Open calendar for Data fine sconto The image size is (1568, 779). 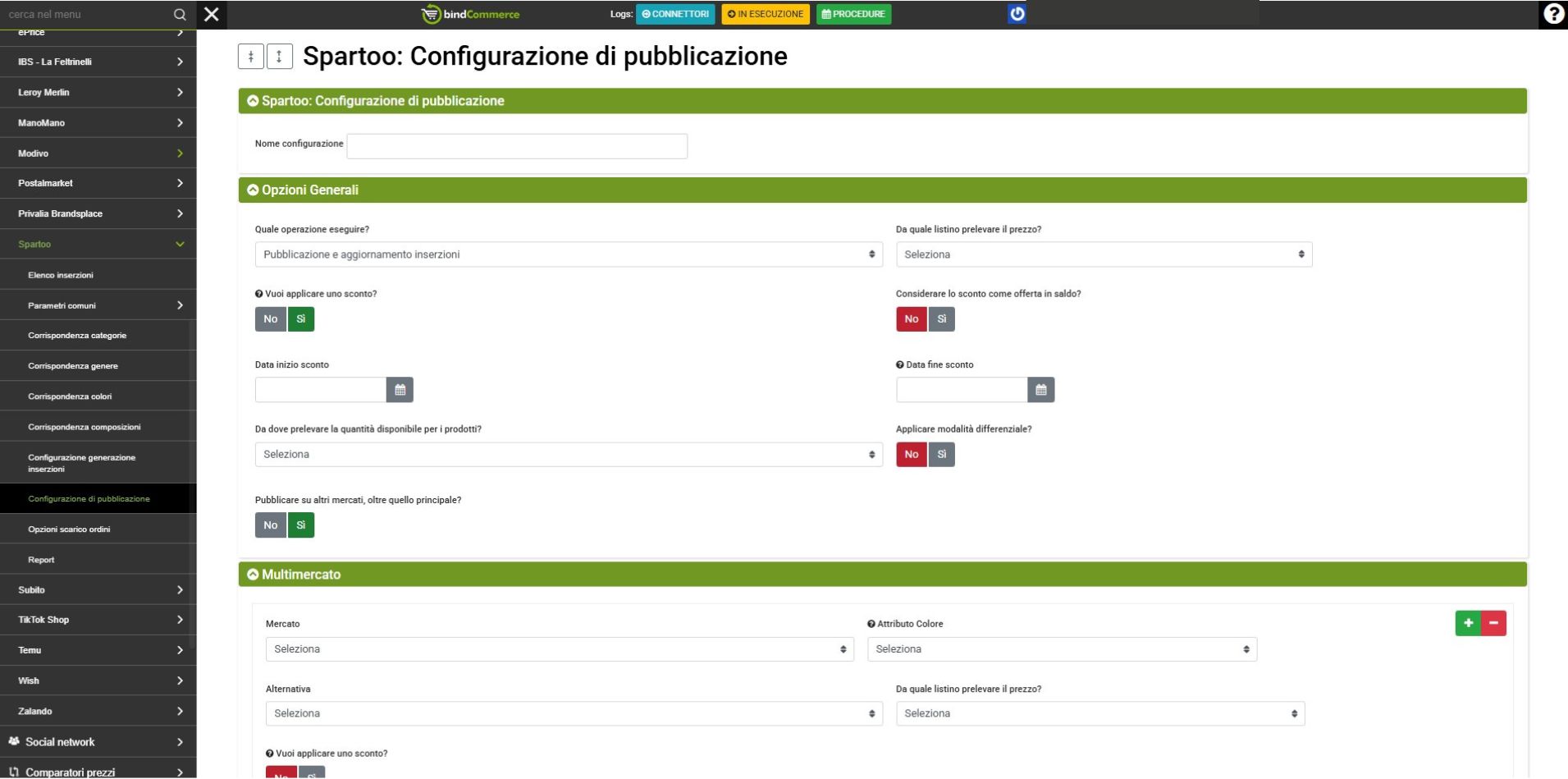point(1040,390)
